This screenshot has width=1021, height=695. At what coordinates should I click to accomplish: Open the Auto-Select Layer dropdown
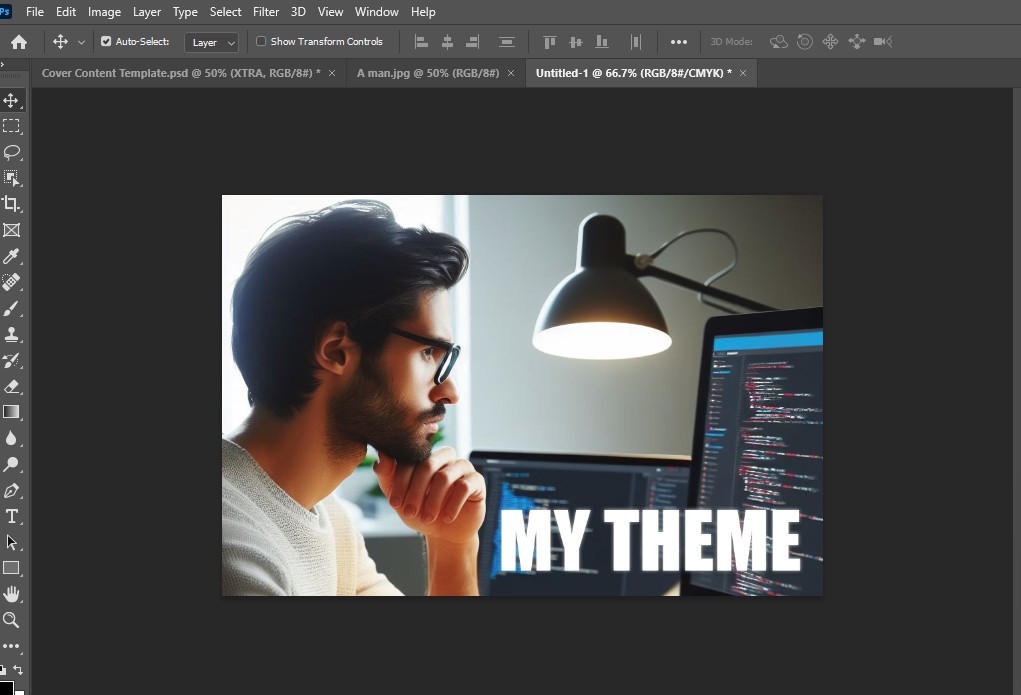click(212, 42)
